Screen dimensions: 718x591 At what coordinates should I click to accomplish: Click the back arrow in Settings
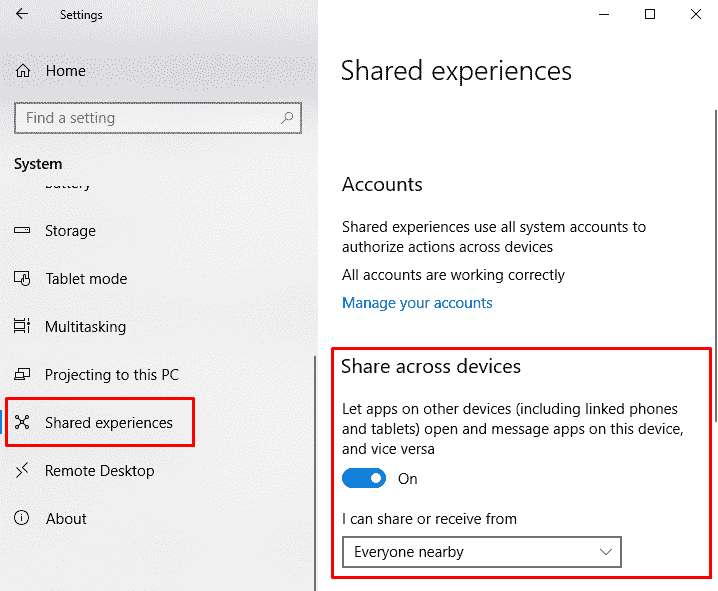point(22,14)
